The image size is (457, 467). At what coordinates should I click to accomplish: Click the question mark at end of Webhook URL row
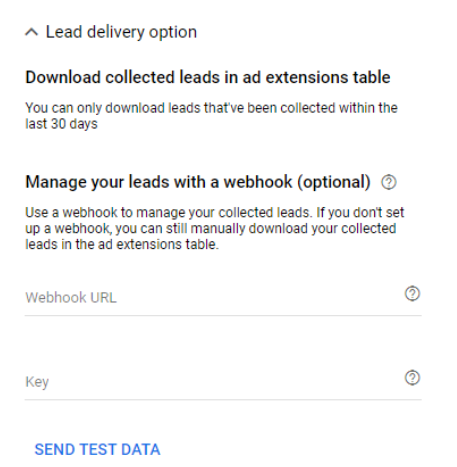tap(412, 294)
